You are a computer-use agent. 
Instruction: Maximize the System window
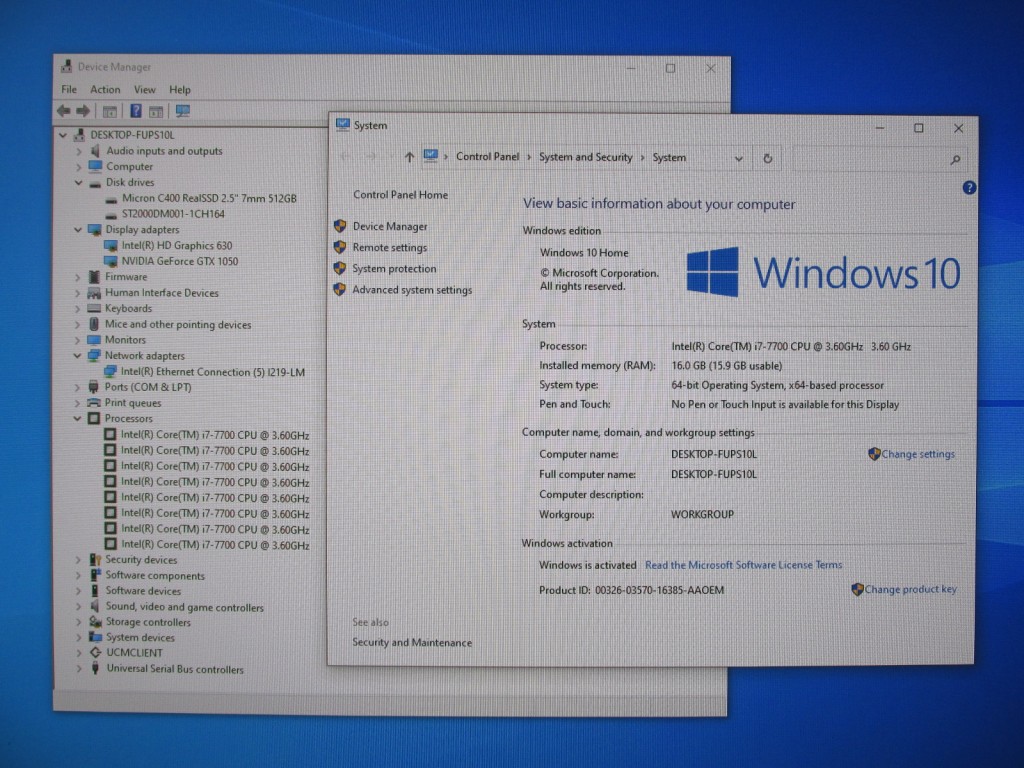[918, 128]
